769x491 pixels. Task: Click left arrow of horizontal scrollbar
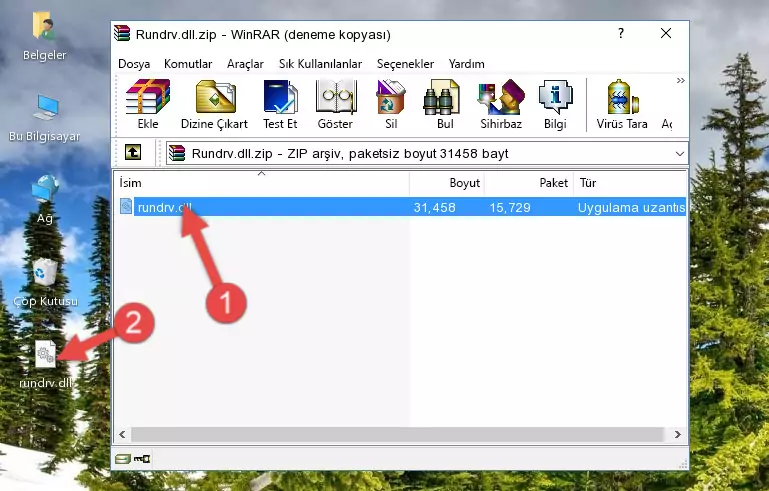pos(122,434)
